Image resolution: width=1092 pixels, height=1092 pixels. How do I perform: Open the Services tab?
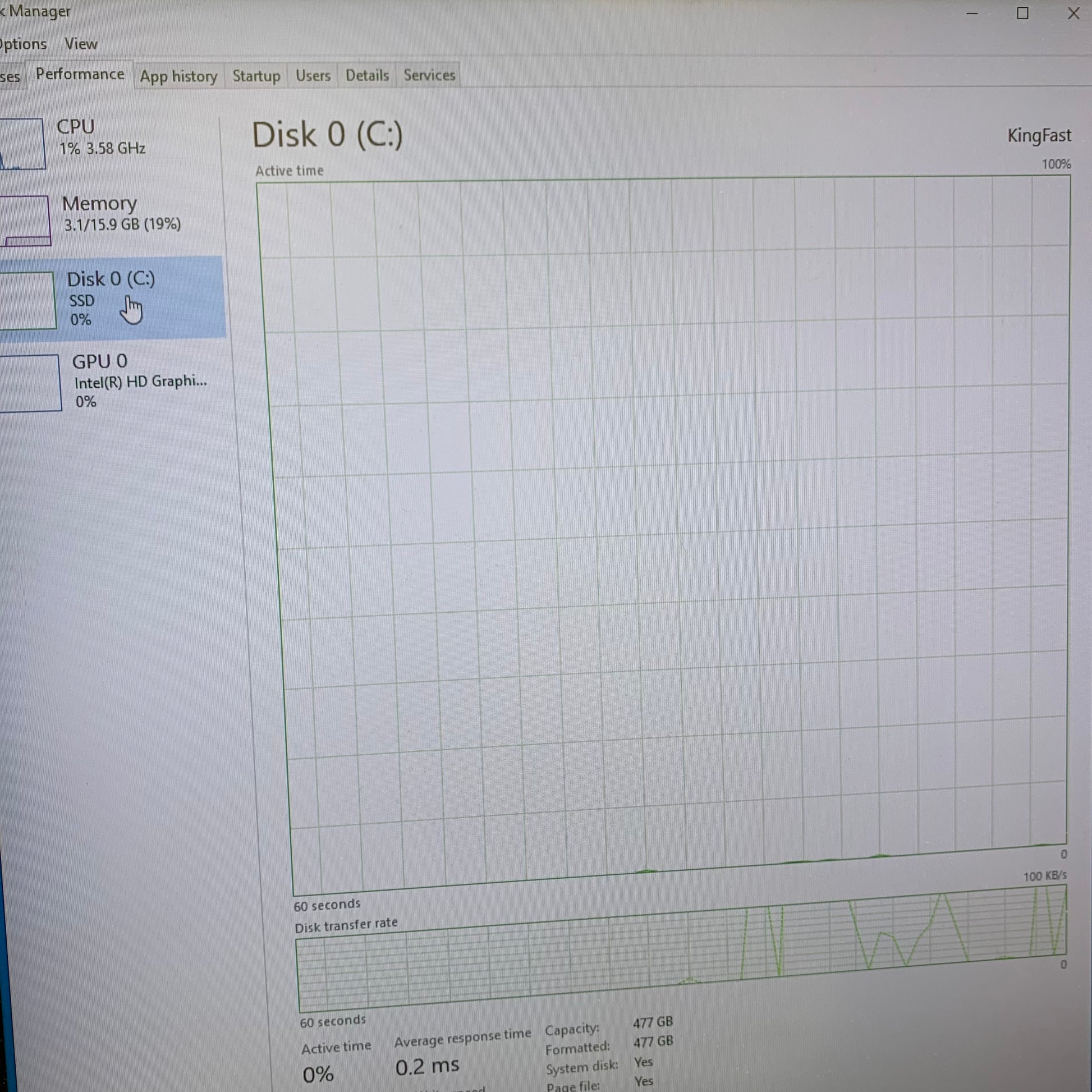click(x=429, y=75)
